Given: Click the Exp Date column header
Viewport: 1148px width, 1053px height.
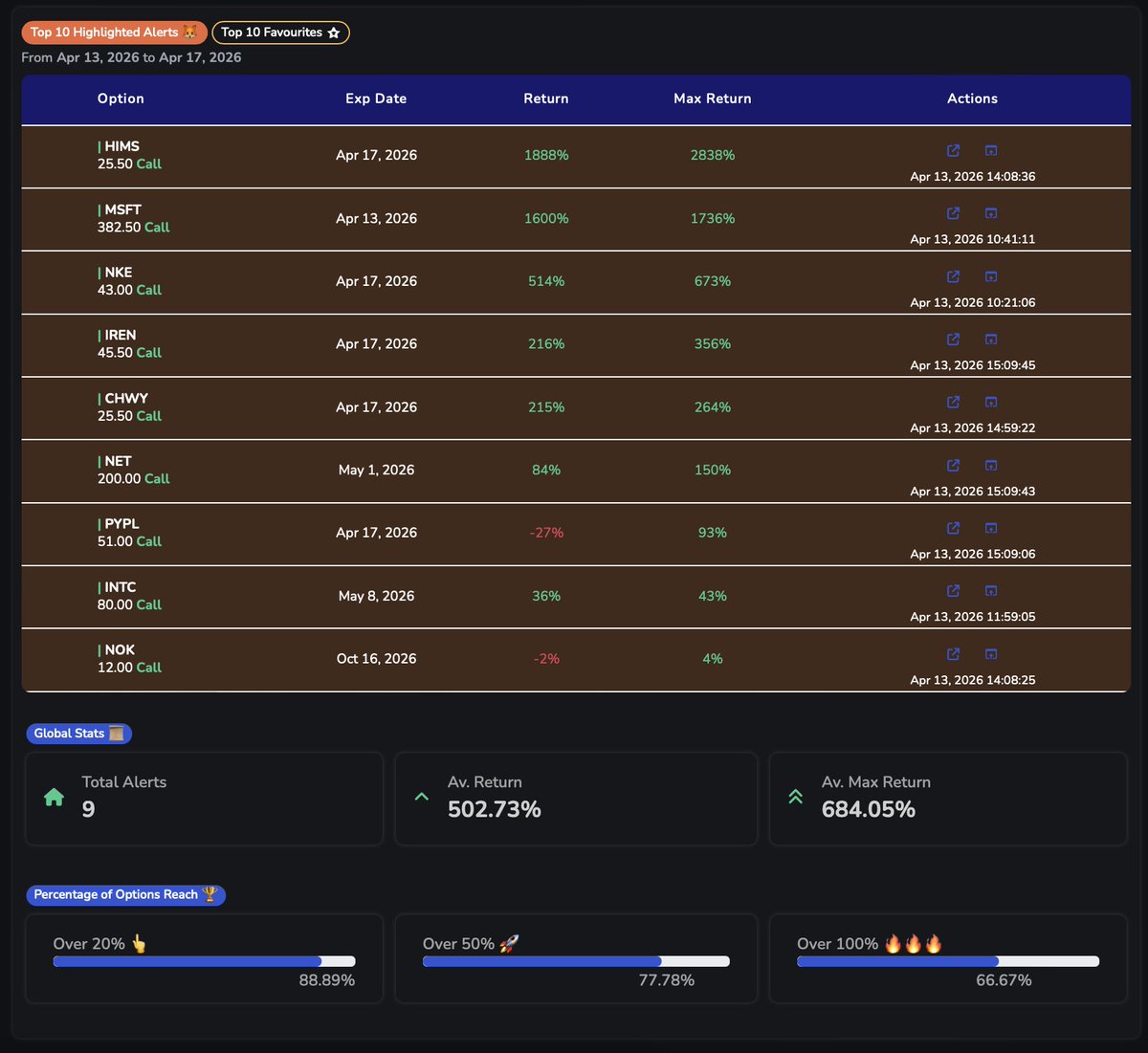Looking at the screenshot, I should (376, 99).
